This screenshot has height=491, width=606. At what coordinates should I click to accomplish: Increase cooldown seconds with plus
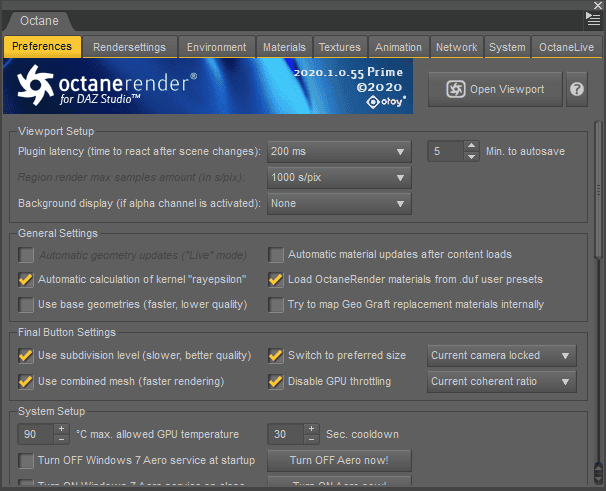[x=312, y=429]
